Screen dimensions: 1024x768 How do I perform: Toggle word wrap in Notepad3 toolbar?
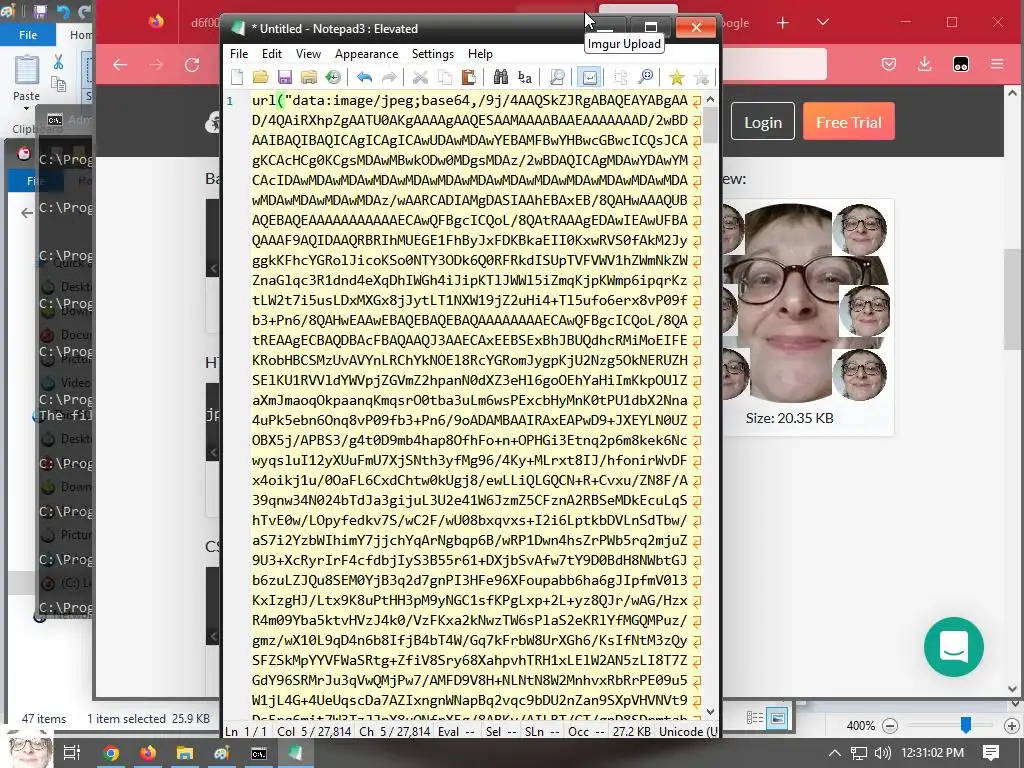coord(589,77)
